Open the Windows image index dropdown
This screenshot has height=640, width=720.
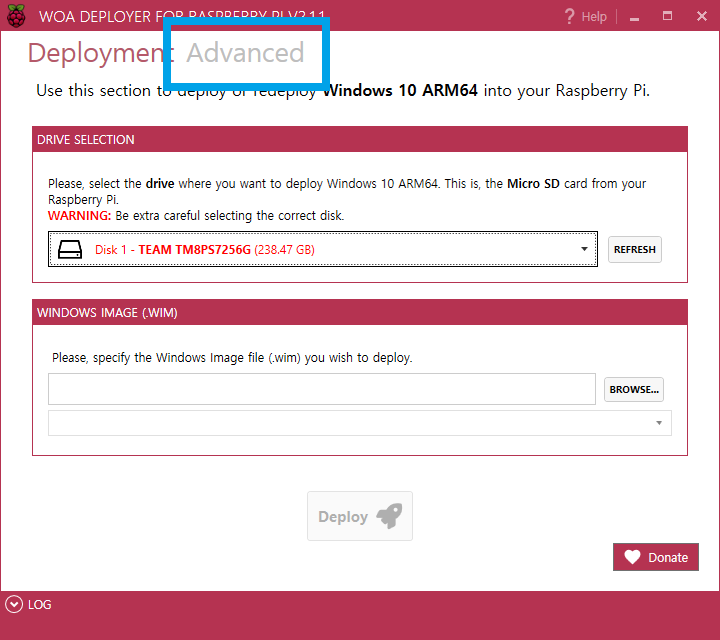[x=360, y=423]
